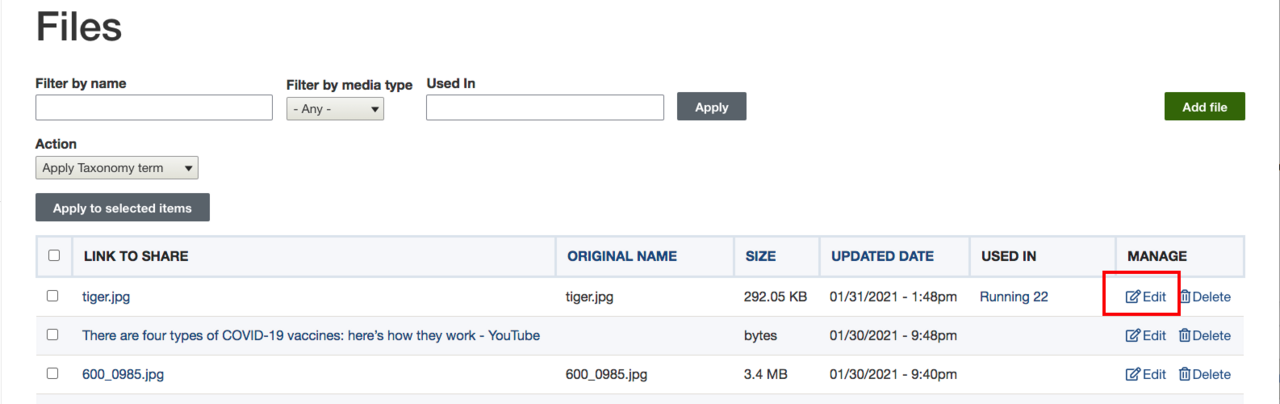The width and height of the screenshot is (1280, 404).
Task: Click Delete trash icon for 600_0985.jpg
Action: tap(1185, 375)
